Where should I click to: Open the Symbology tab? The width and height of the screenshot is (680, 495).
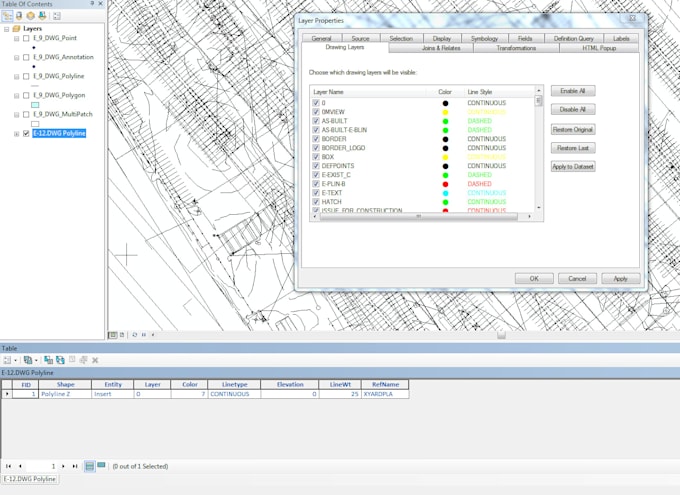pos(484,38)
